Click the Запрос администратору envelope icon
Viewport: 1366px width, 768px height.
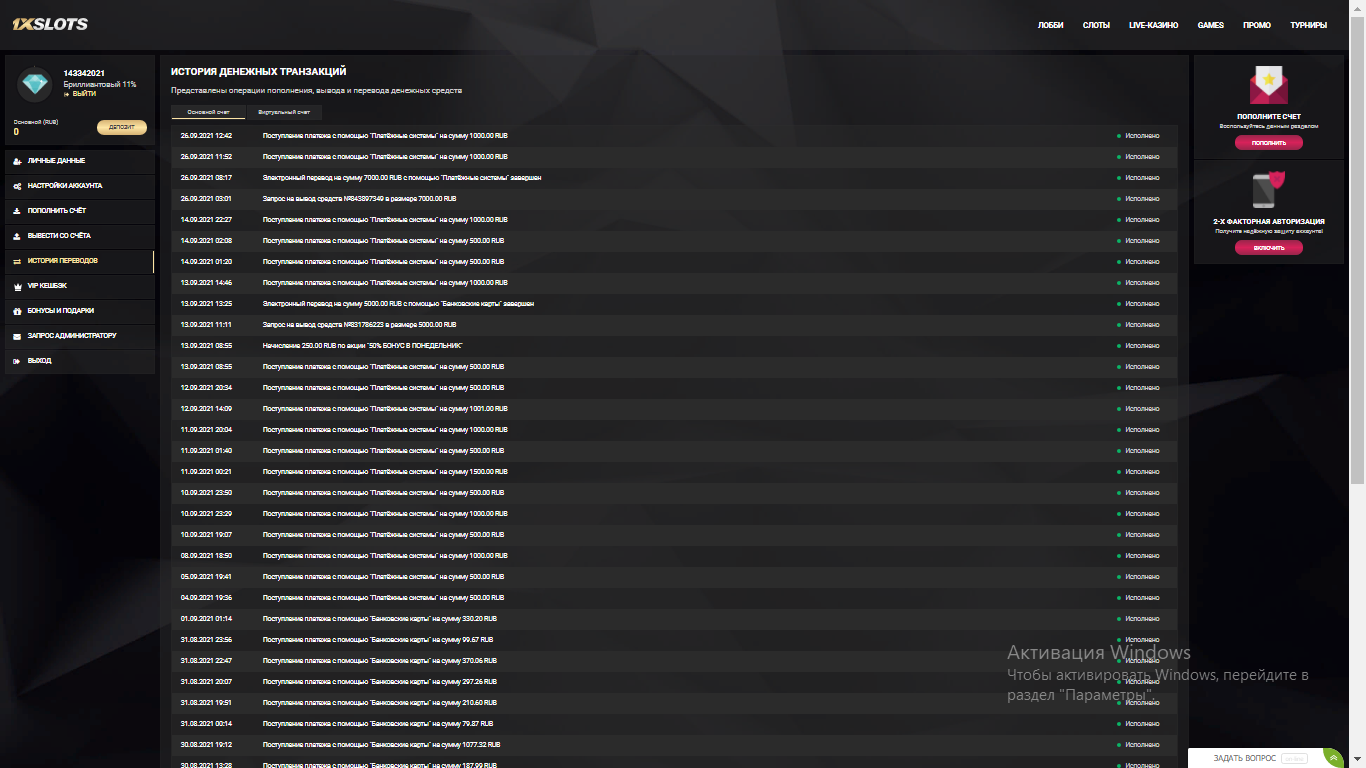coord(18,336)
